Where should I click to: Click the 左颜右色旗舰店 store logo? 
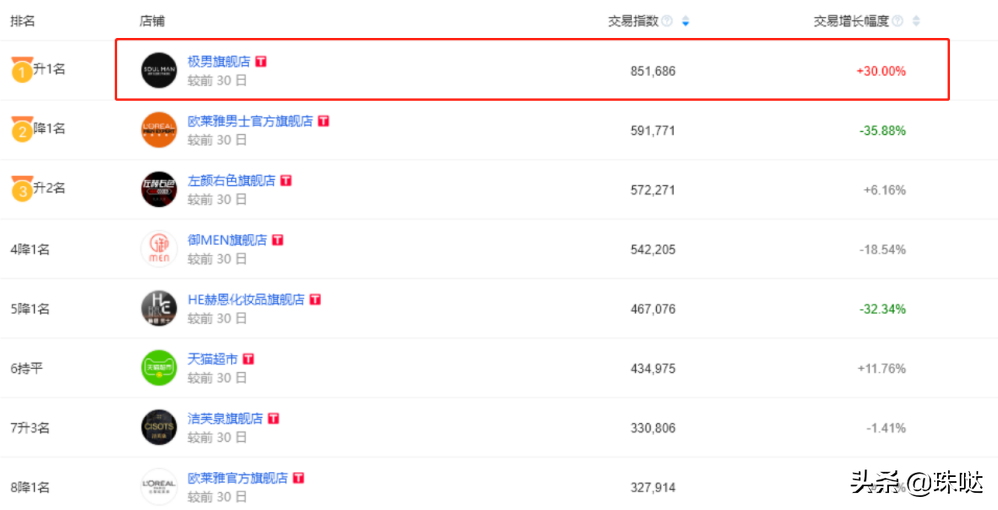click(x=158, y=189)
